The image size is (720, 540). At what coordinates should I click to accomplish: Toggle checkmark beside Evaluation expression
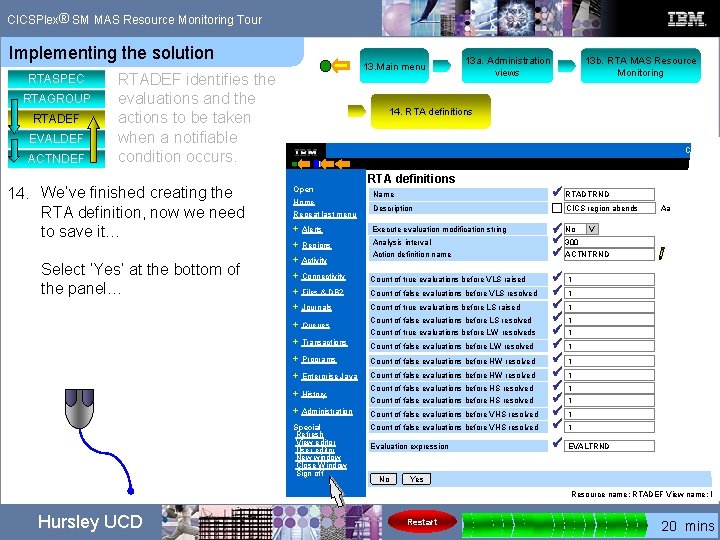coord(557,443)
